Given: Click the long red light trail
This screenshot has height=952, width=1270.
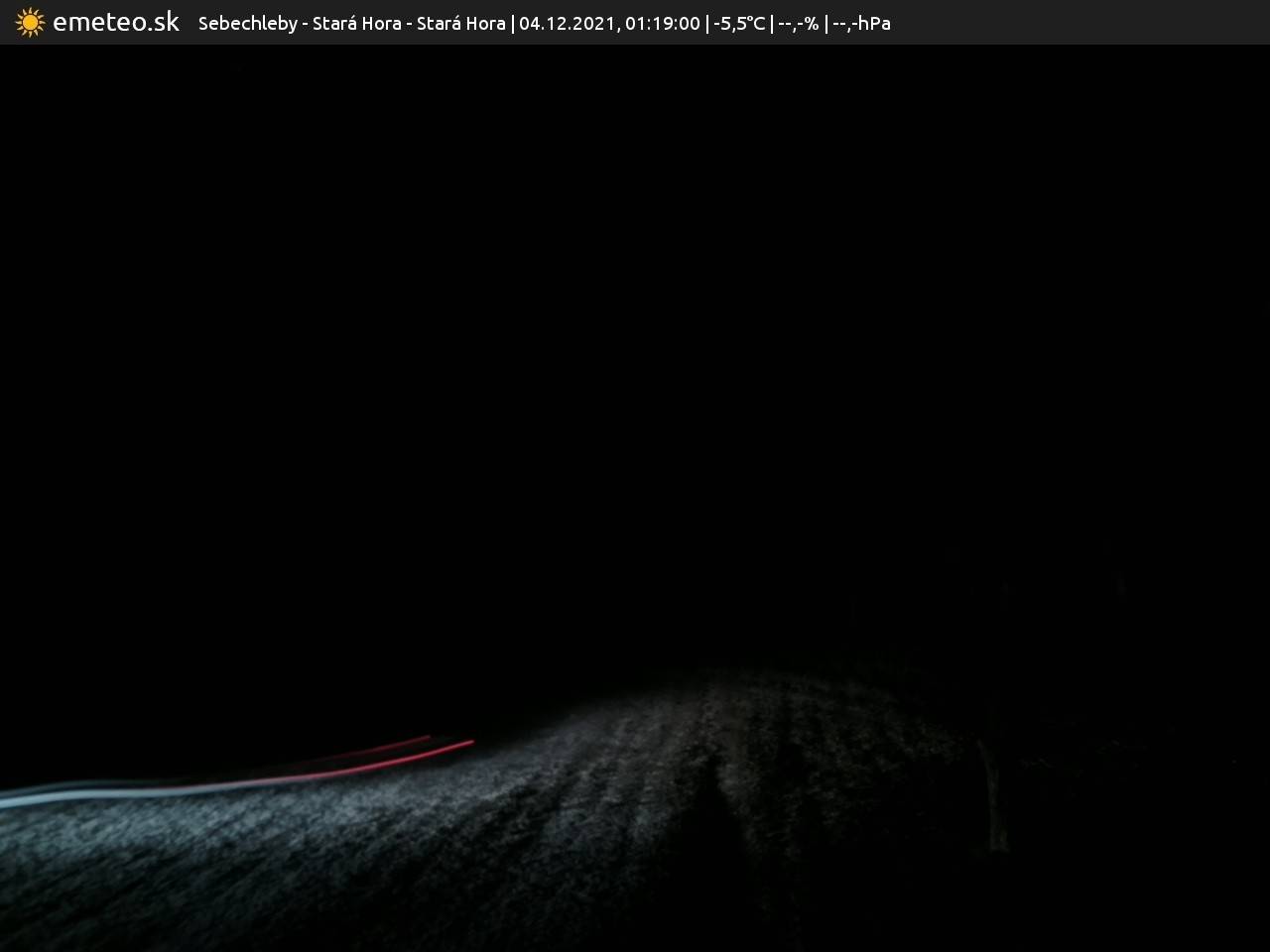Looking at the screenshot, I should tap(377, 763).
